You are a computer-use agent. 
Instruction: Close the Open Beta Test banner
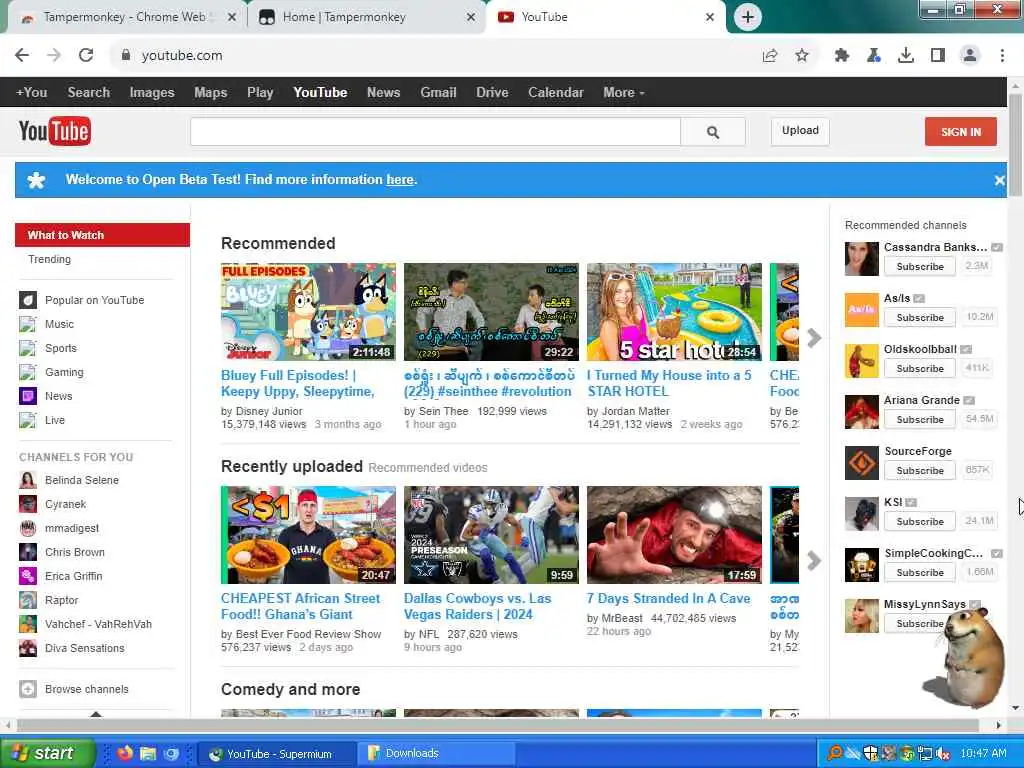(999, 180)
